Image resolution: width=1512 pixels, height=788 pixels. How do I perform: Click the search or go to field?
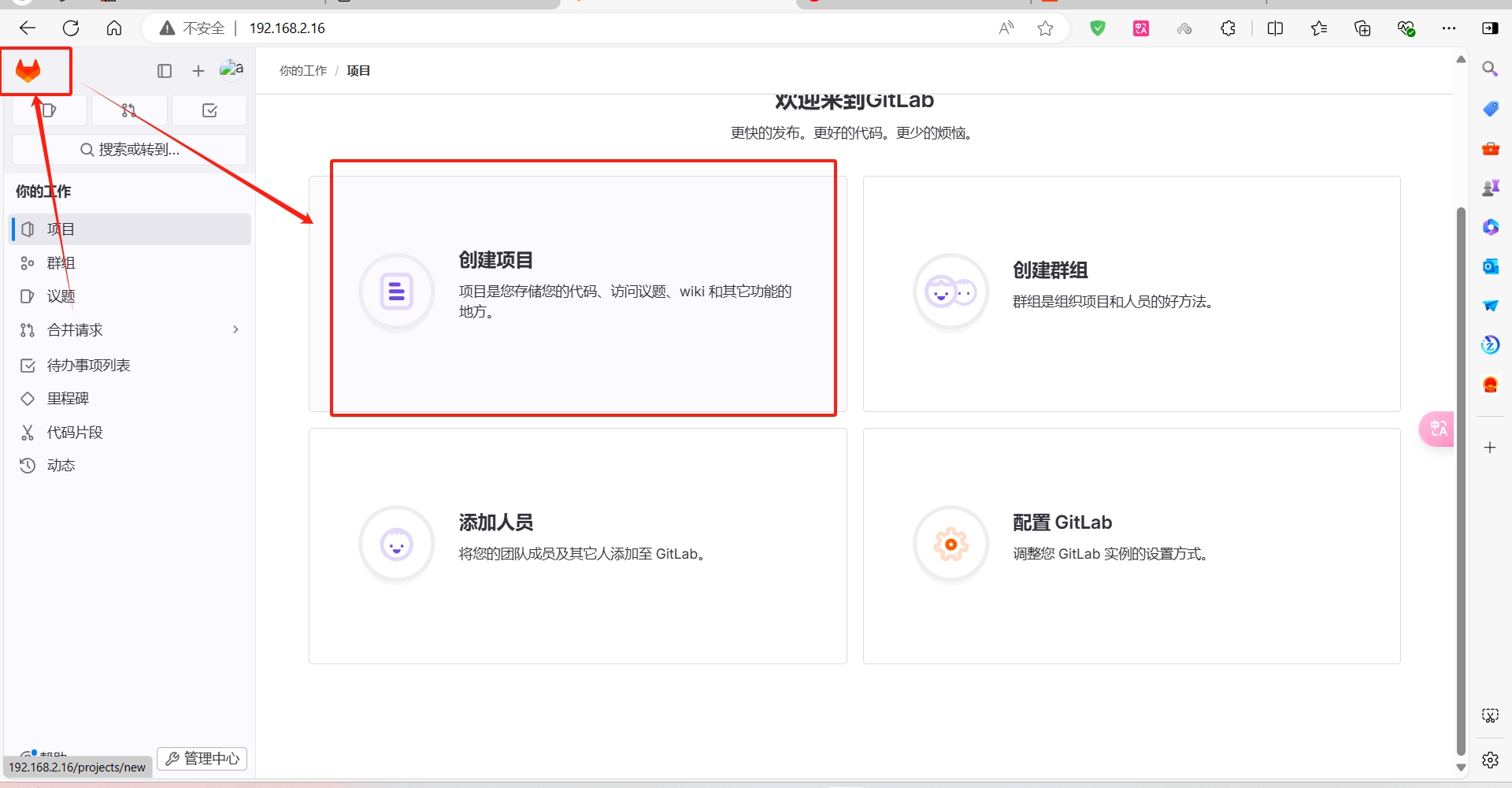tap(130, 150)
